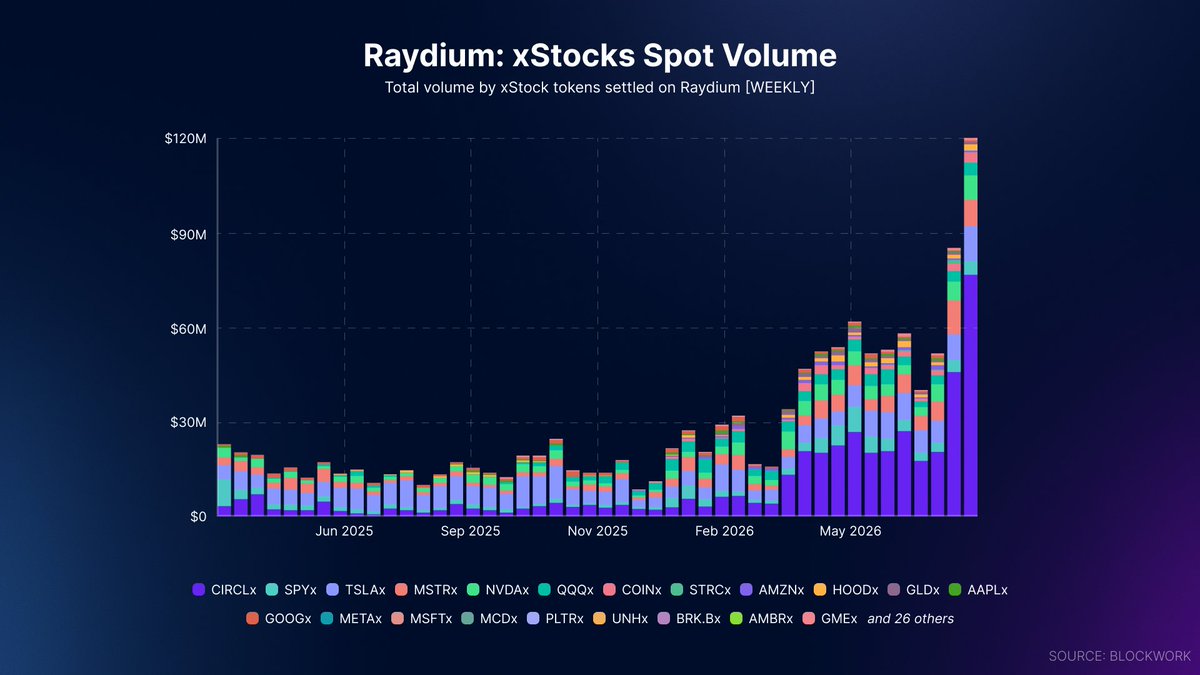The width and height of the screenshot is (1200, 675).
Task: Click the Feb 2026 x-axis label
Action: [724, 532]
